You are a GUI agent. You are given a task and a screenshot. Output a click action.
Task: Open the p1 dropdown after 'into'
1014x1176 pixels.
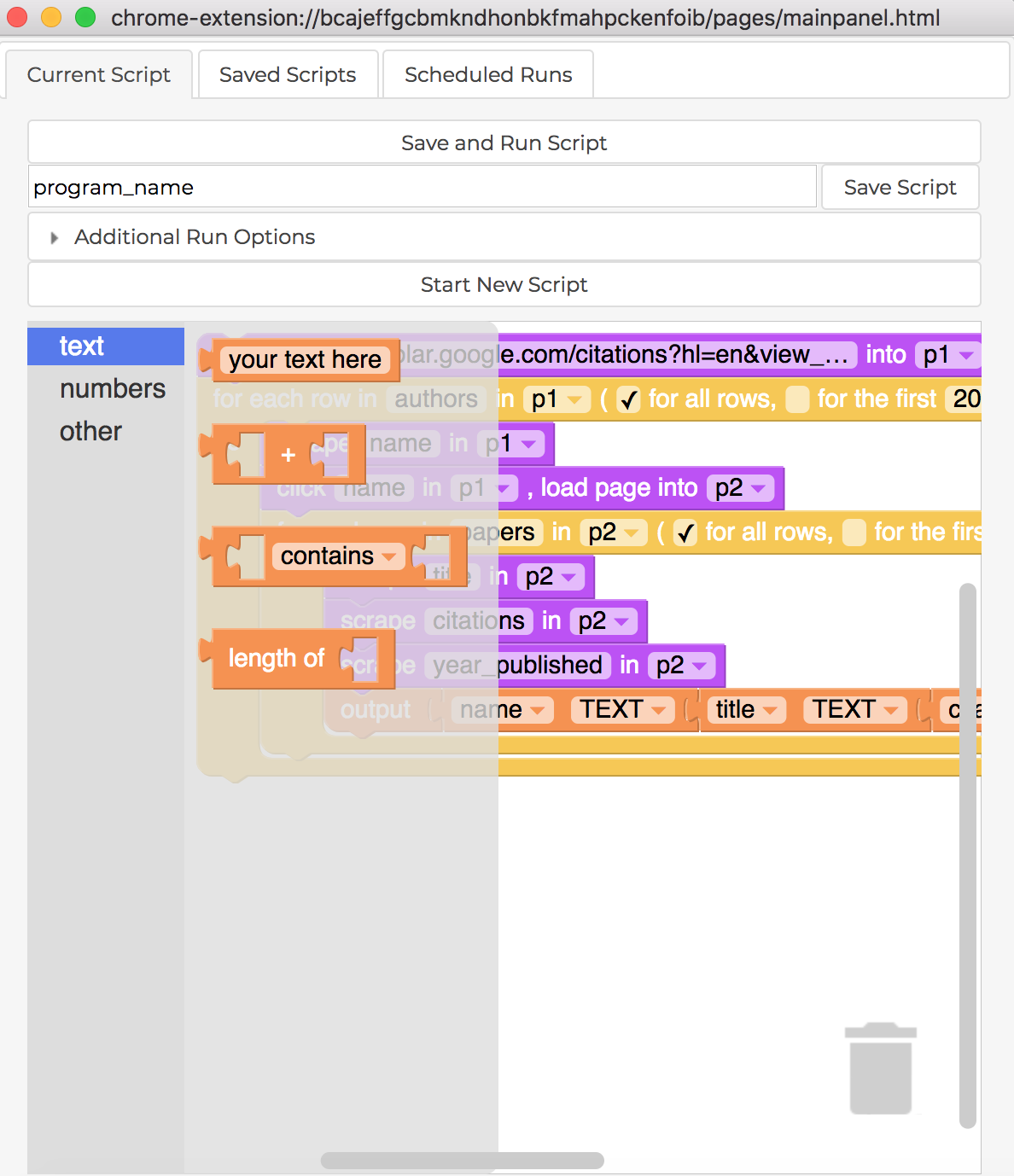click(947, 355)
